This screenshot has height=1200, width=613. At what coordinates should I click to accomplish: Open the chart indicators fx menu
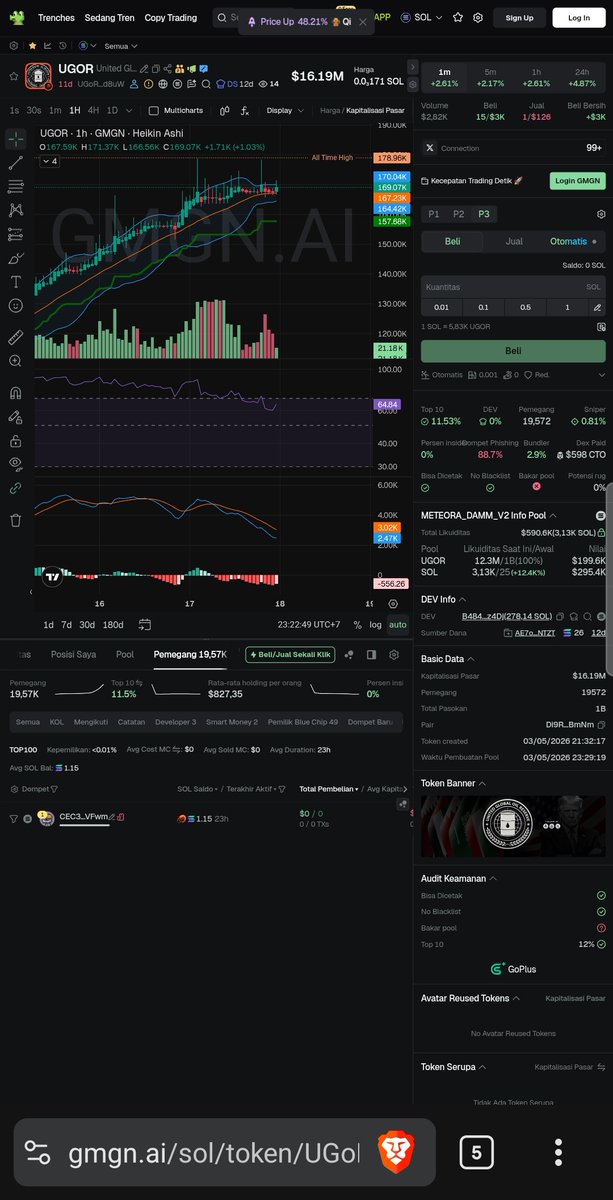coord(244,111)
